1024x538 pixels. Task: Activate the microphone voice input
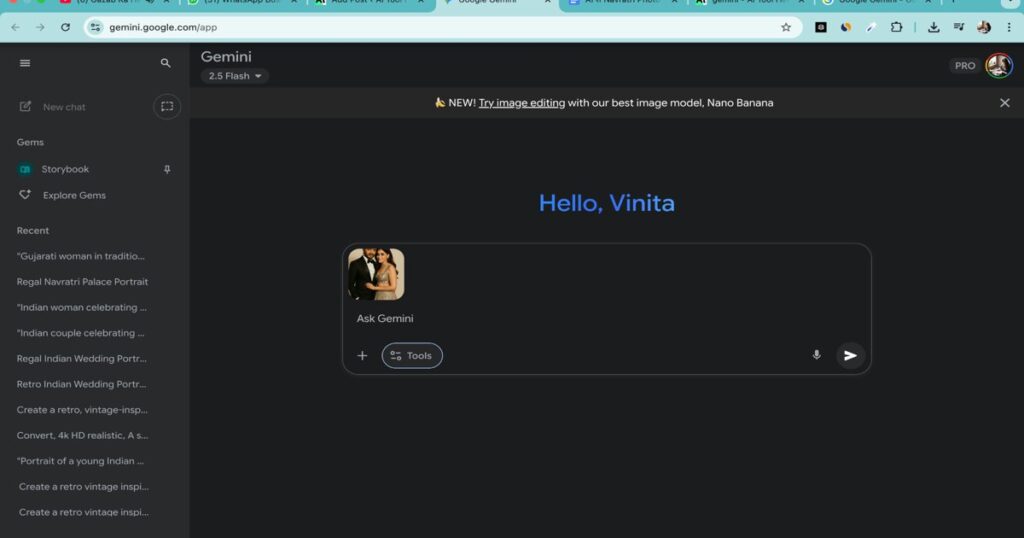[816, 355]
